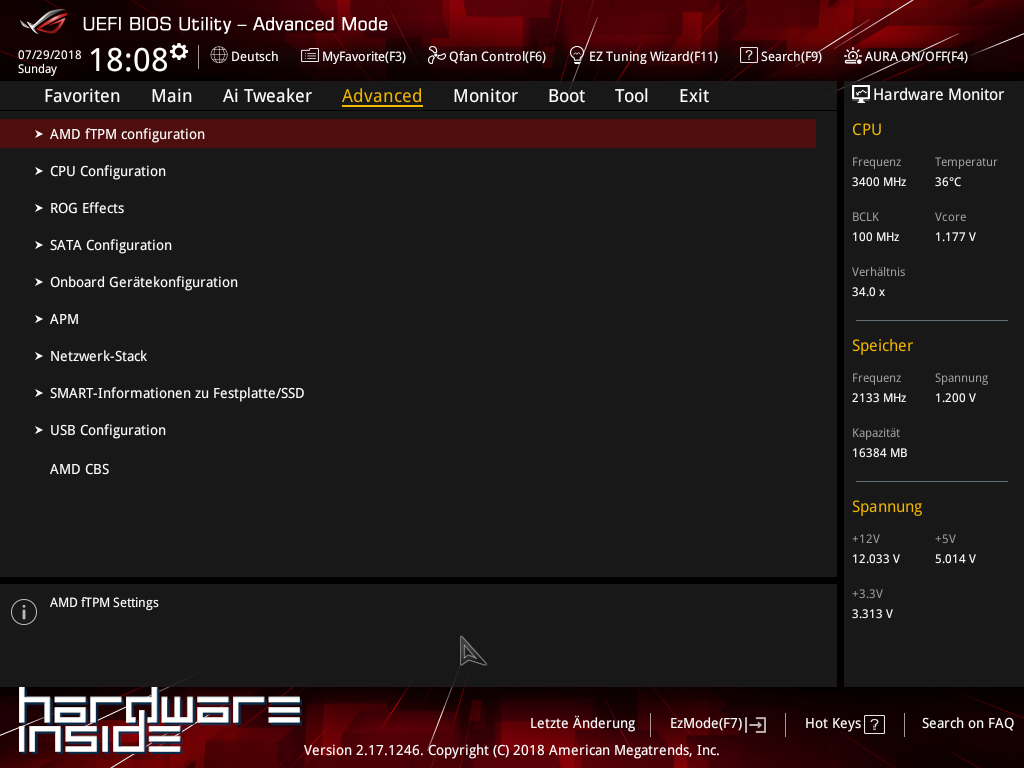Click the EzMode switch arrow icon
This screenshot has width=1024, height=768.
pos(756,724)
